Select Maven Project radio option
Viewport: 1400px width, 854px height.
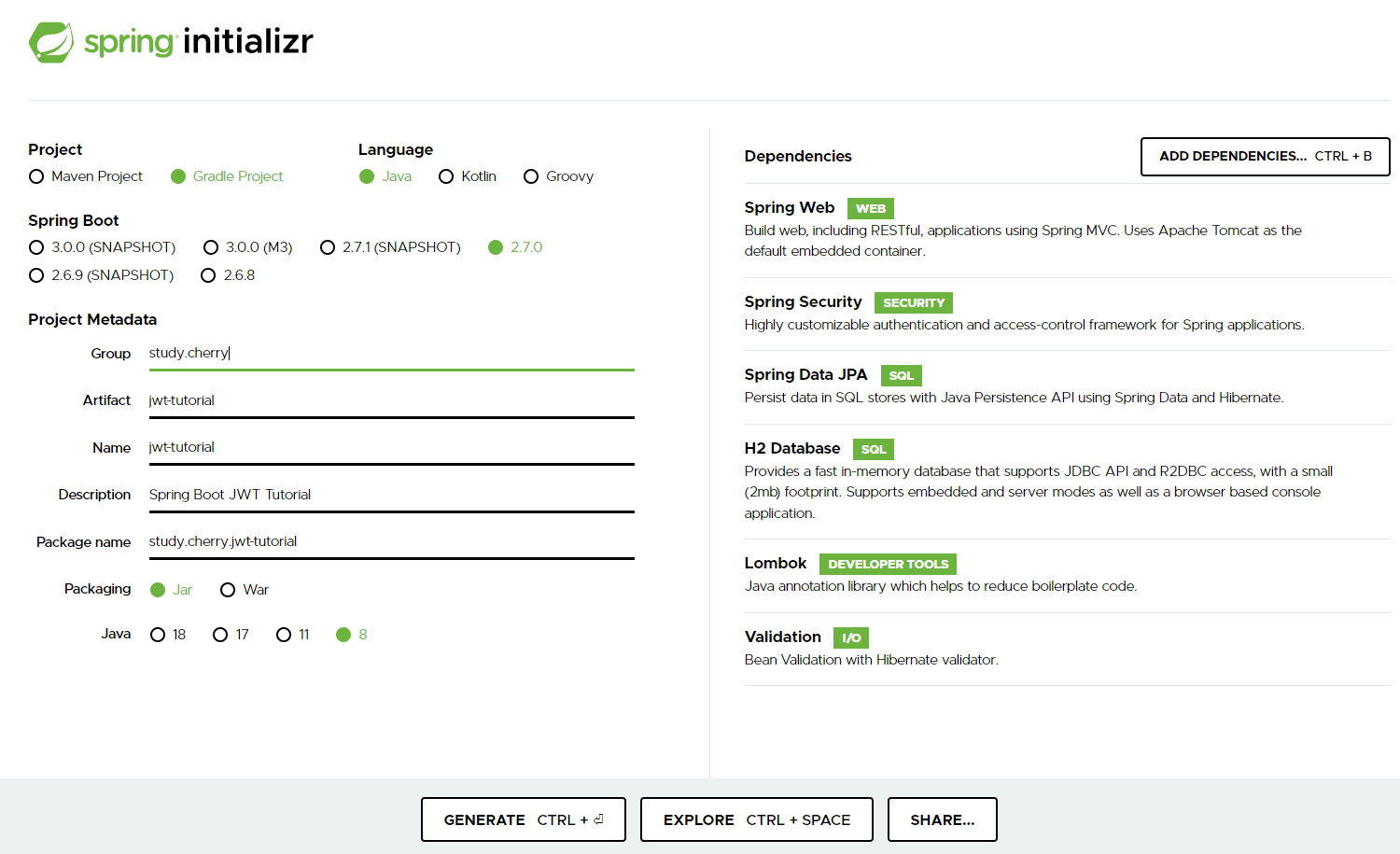click(x=86, y=176)
